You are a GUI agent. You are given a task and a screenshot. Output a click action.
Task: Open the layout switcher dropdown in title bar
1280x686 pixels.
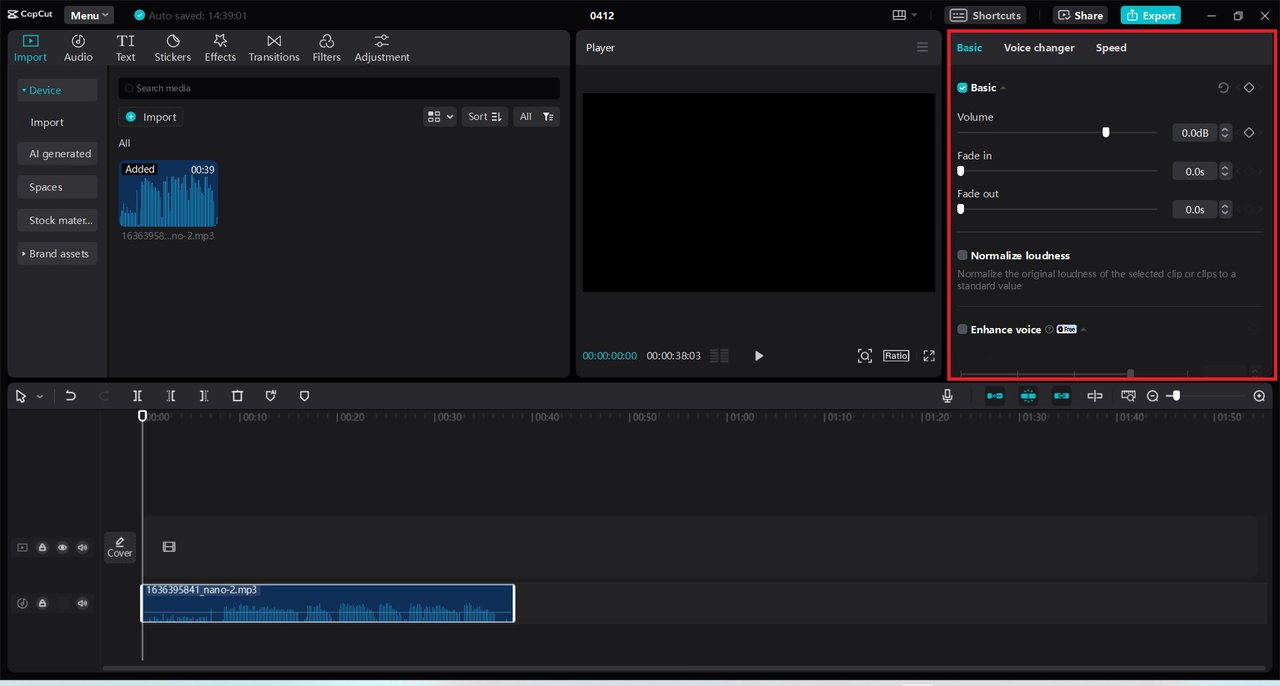click(x=905, y=15)
